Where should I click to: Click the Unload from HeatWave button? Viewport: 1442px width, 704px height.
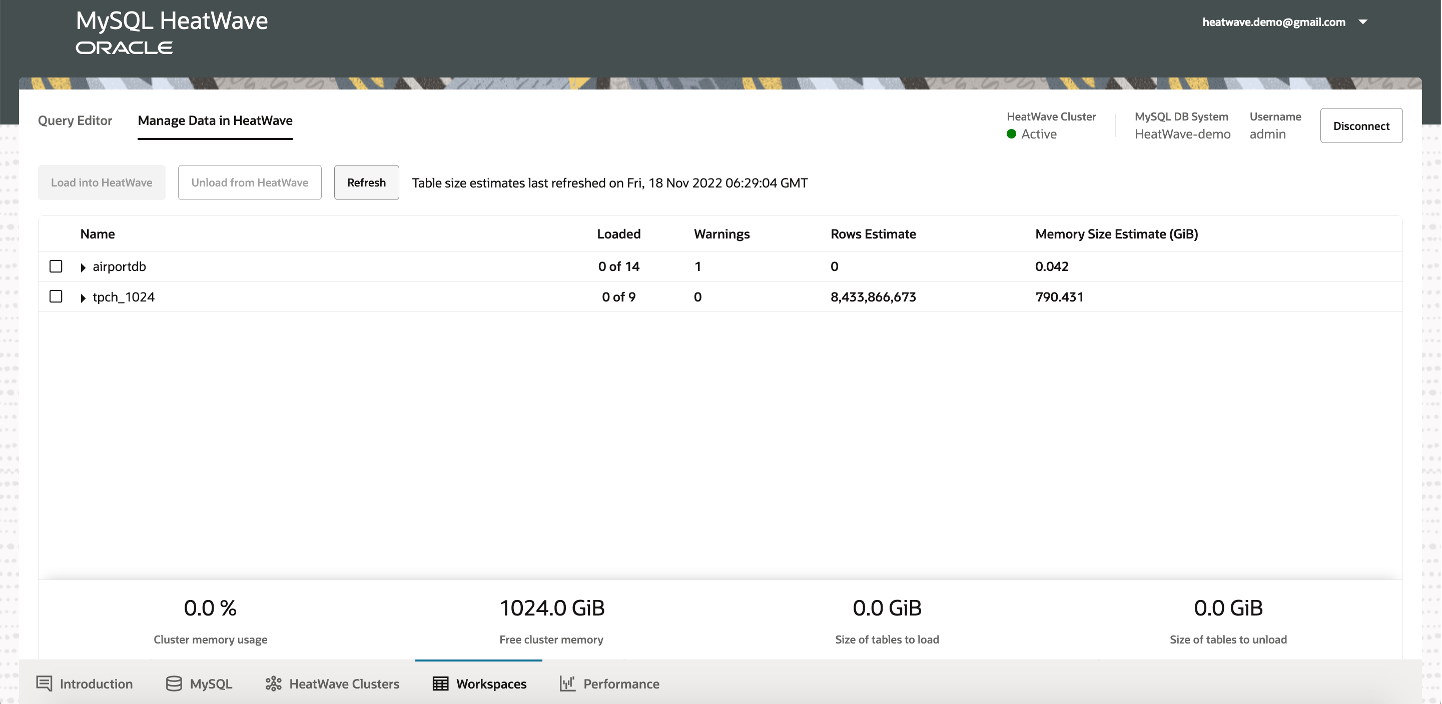click(x=249, y=182)
